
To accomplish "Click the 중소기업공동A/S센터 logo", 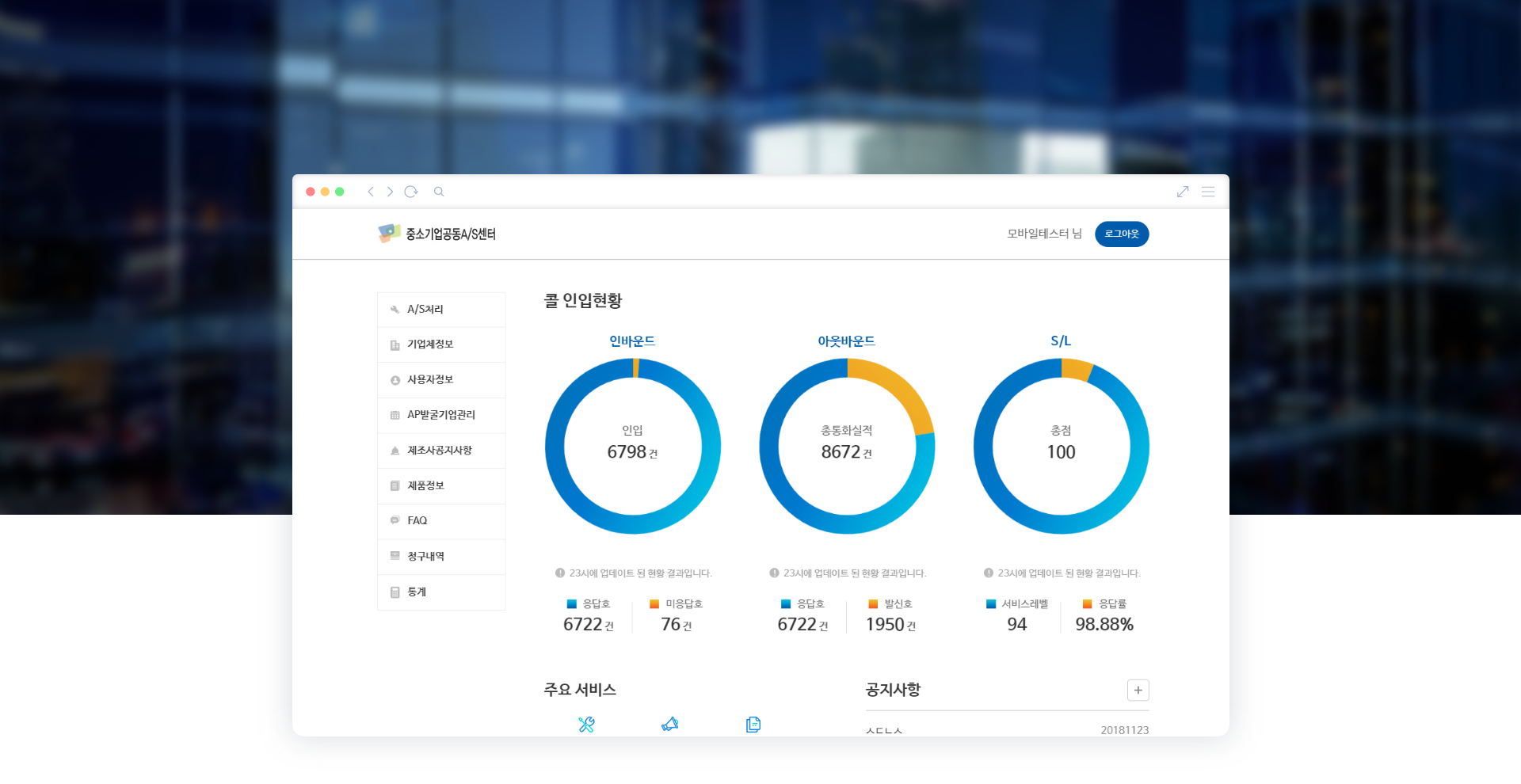I will [x=437, y=234].
